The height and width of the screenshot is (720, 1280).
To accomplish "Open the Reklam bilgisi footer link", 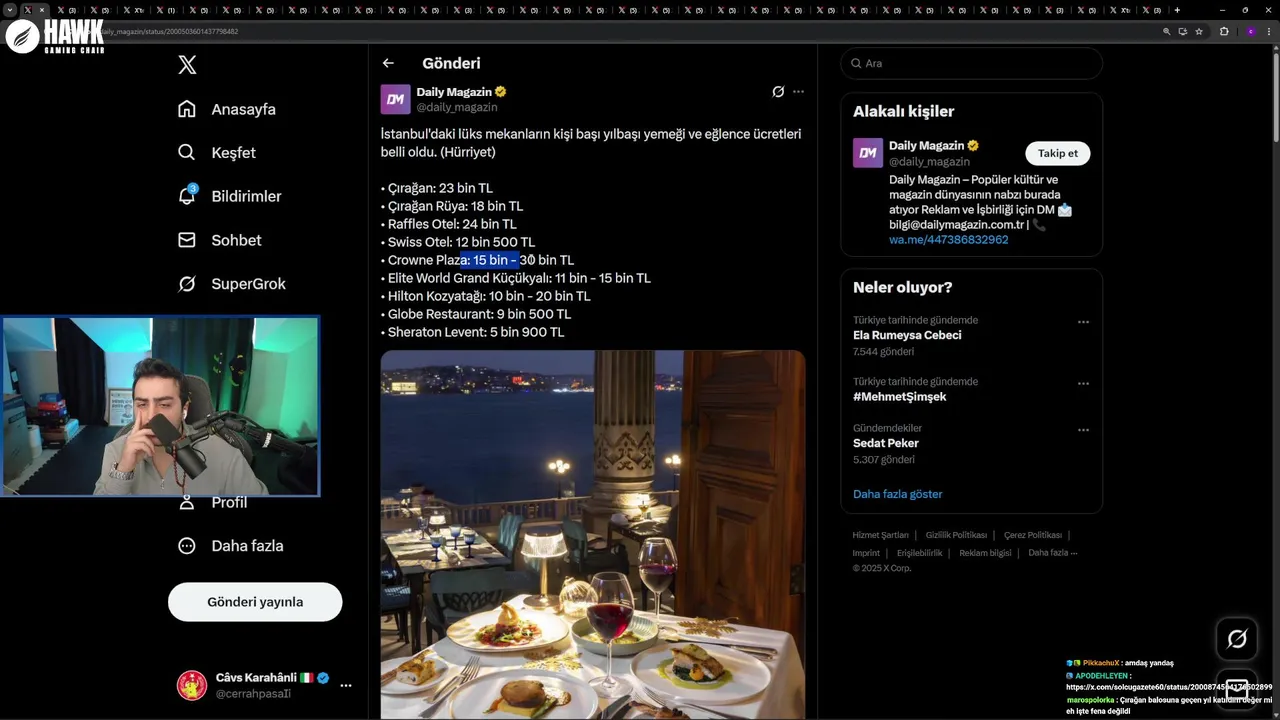I will pos(985,553).
